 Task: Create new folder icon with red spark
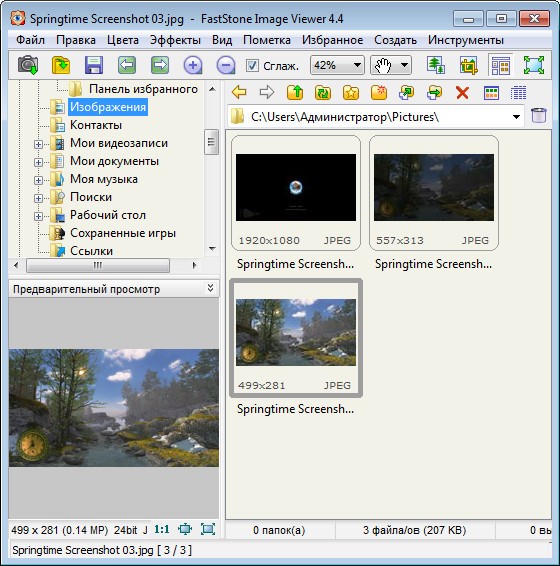(379, 92)
